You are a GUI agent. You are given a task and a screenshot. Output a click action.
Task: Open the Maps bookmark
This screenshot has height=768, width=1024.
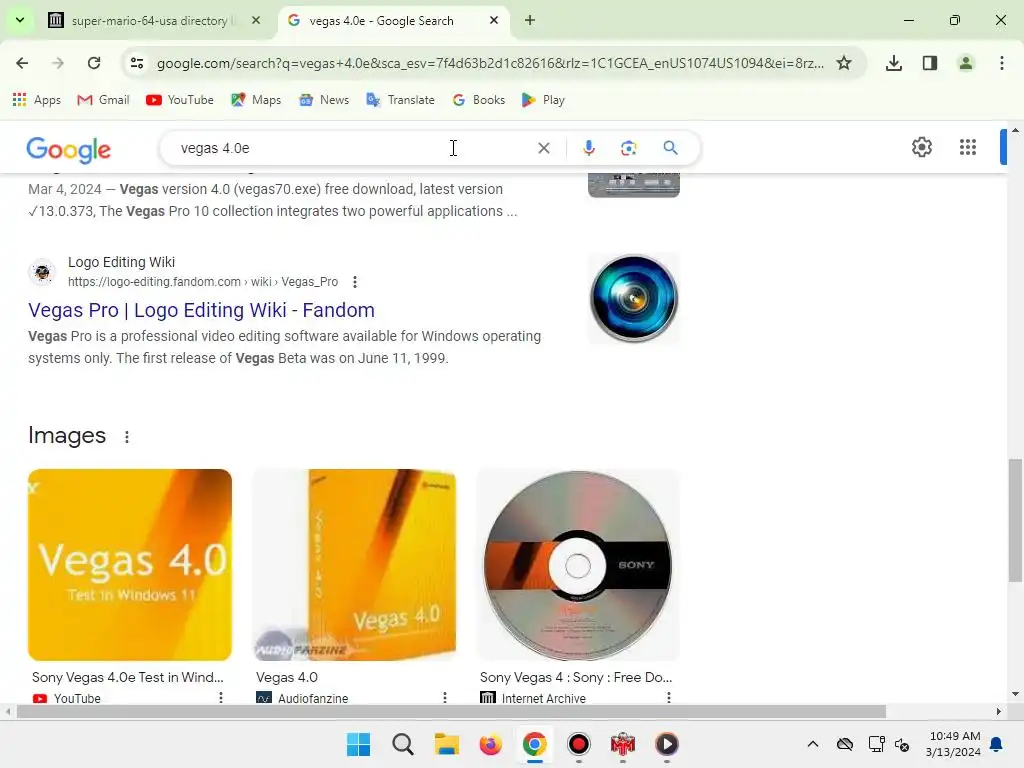point(256,100)
